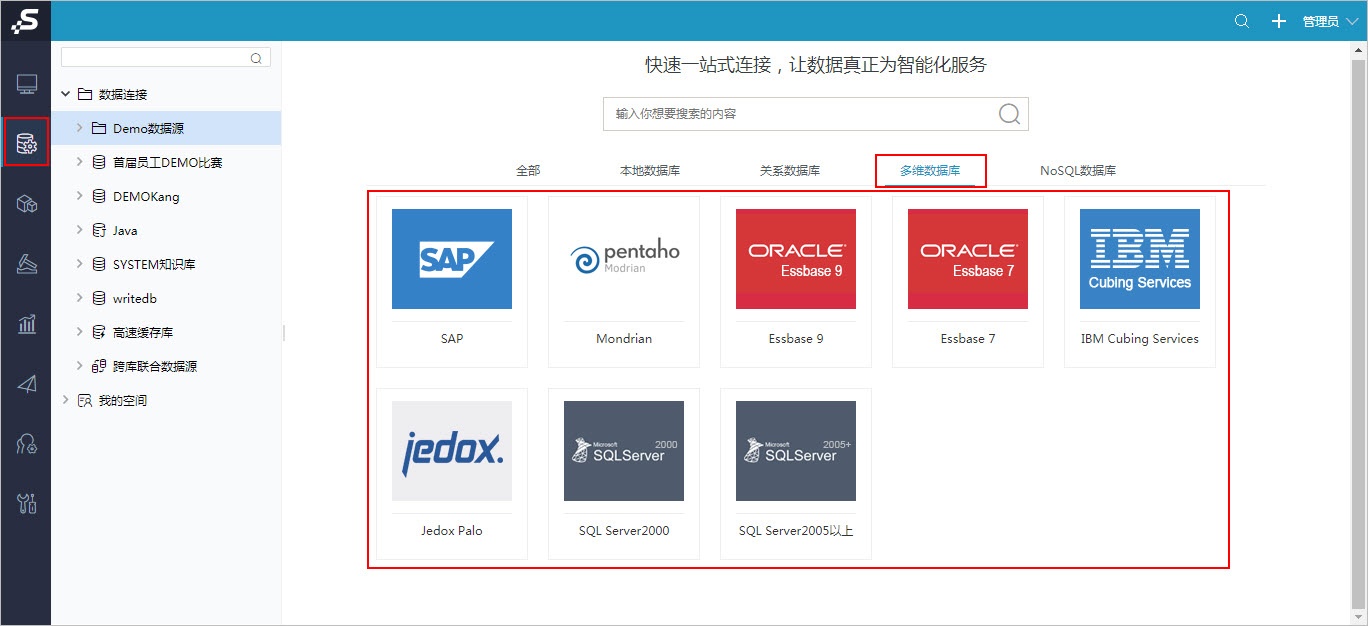Click the database icon beside SYSTEM知识库
This screenshot has width=1368, height=626.
click(x=99, y=264)
